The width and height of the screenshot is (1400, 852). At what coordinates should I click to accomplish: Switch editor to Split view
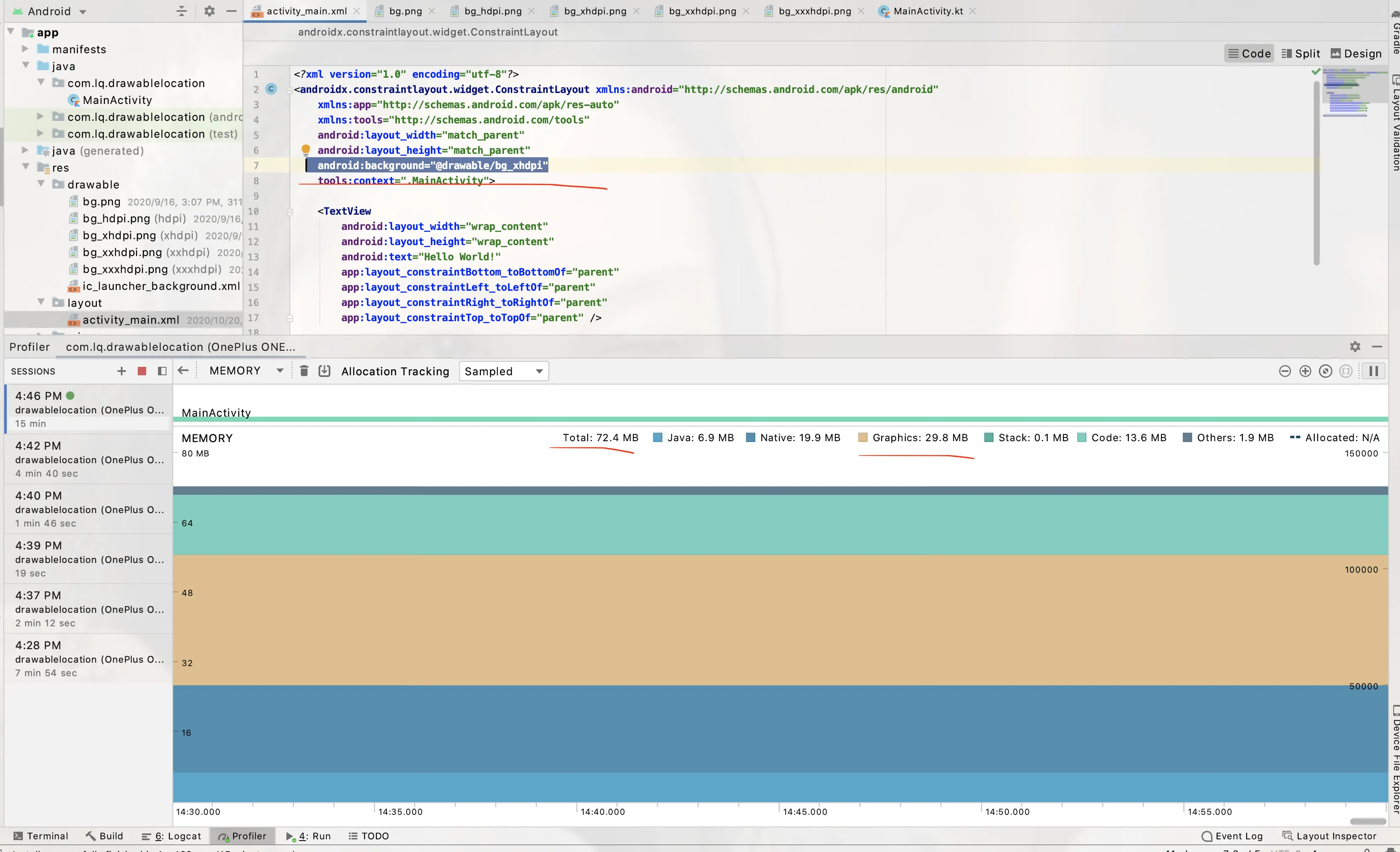tap(1301, 53)
